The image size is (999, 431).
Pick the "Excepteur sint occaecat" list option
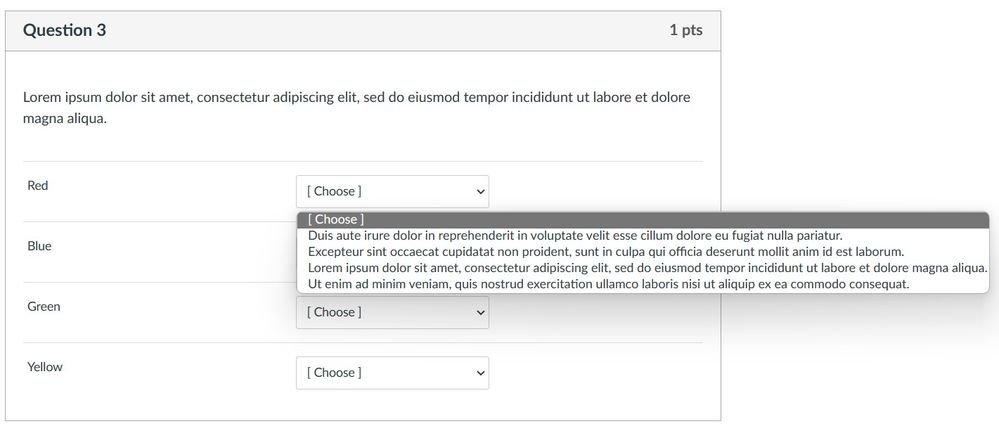click(x=605, y=252)
